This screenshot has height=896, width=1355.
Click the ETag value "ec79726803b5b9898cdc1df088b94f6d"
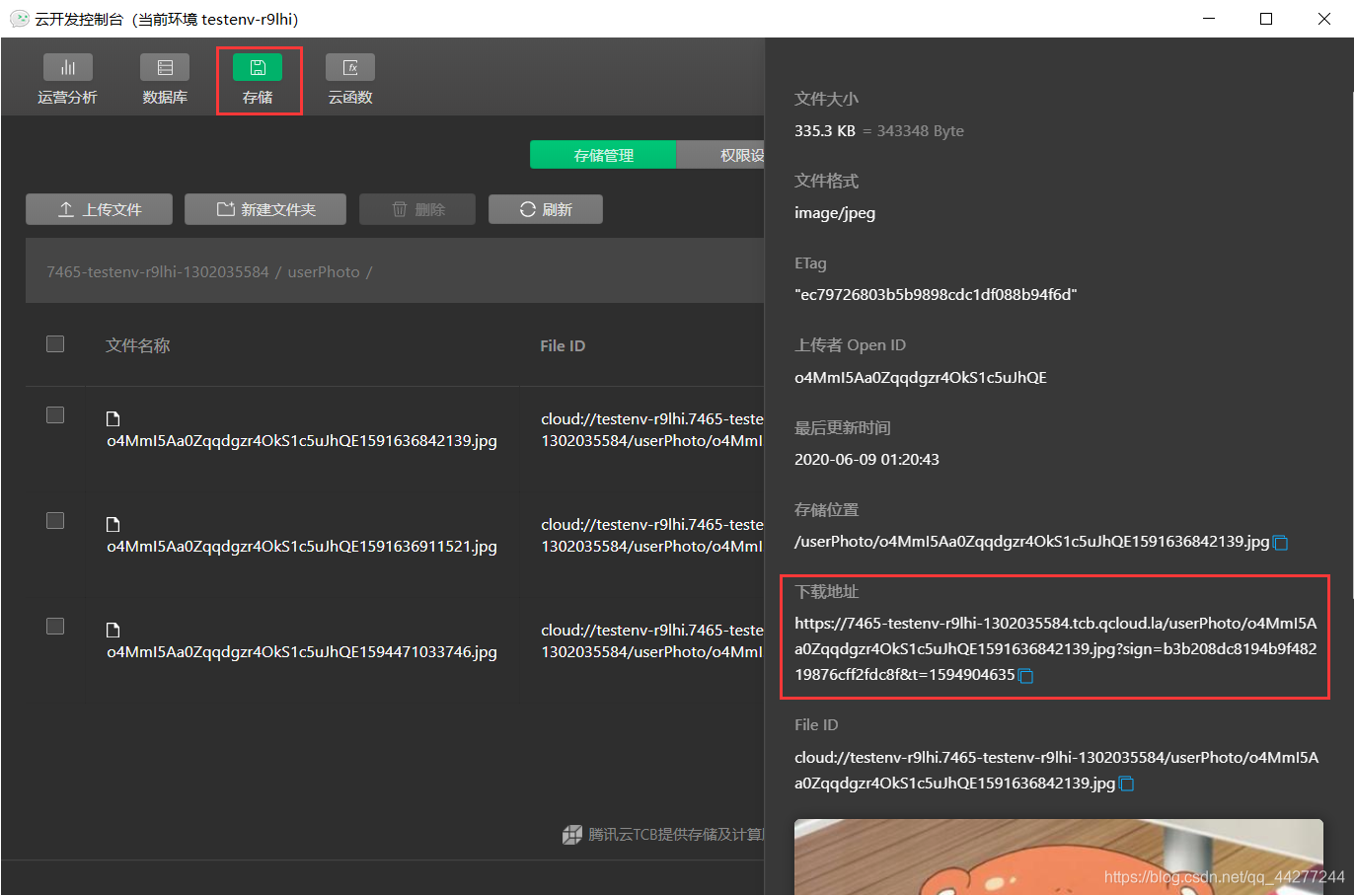(x=936, y=294)
